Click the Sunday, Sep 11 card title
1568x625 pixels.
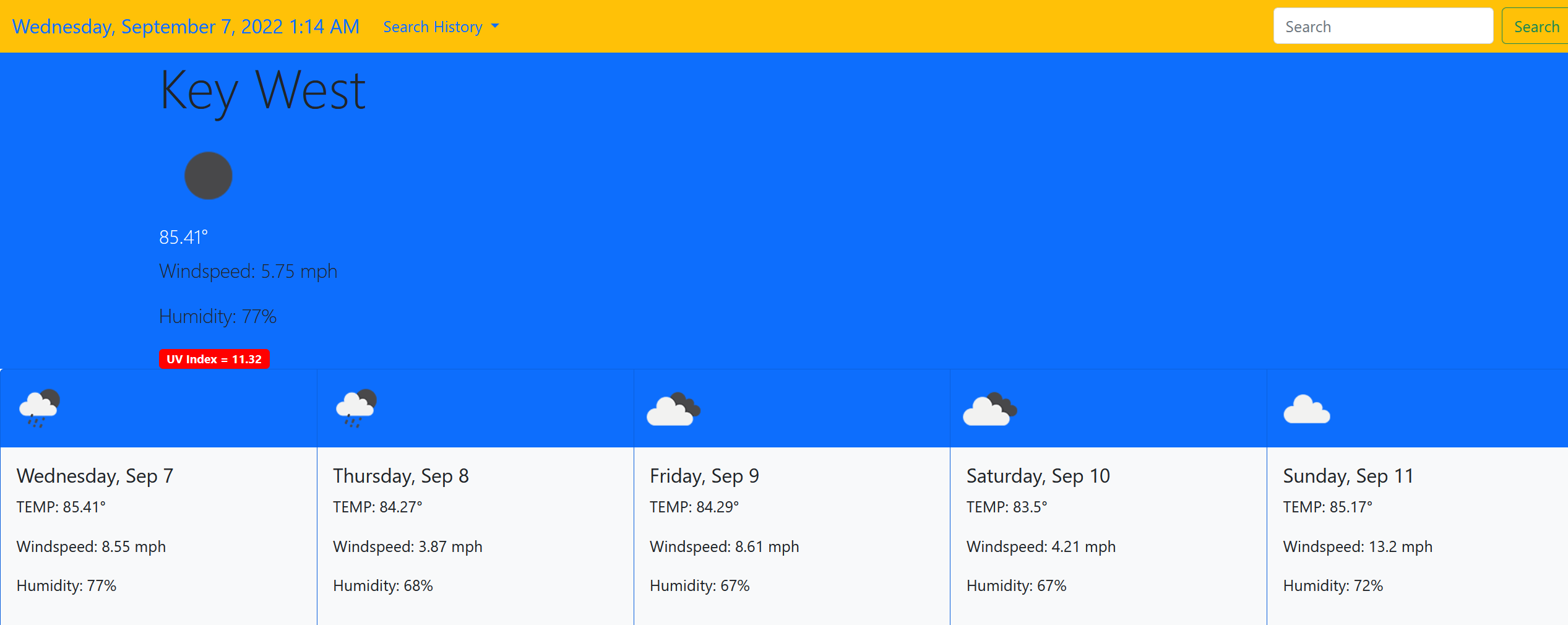coord(1348,476)
